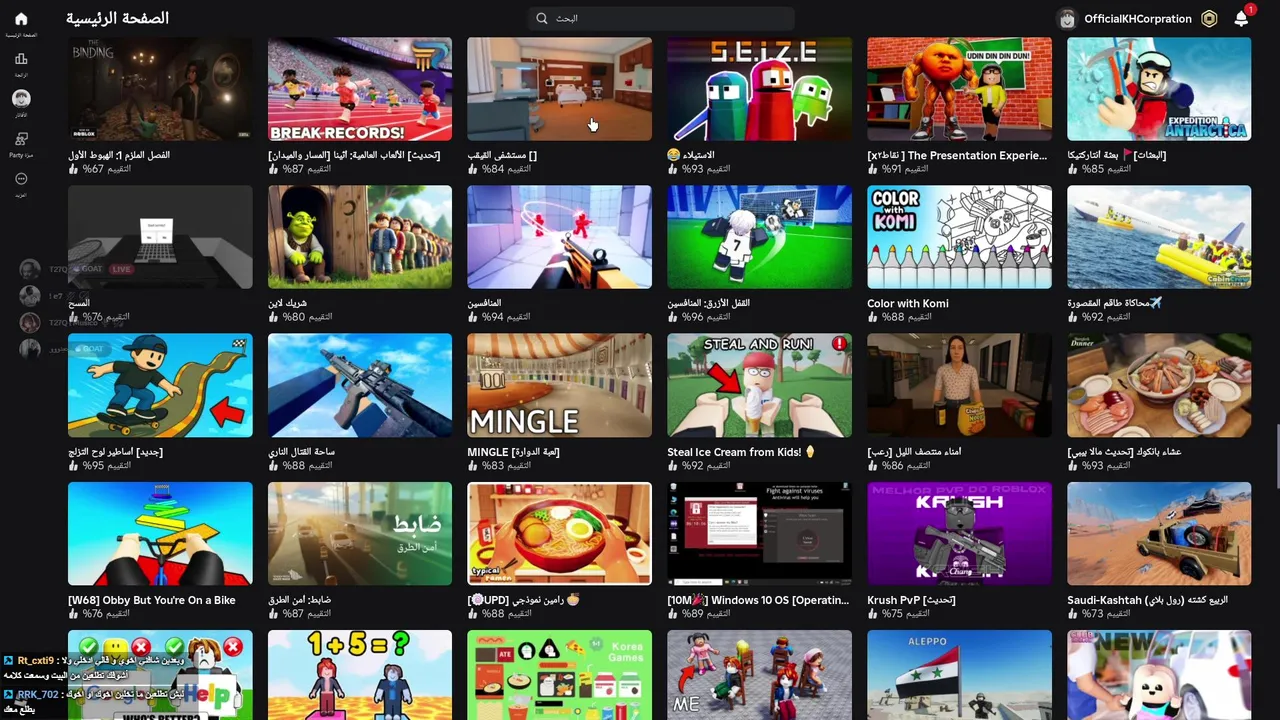This screenshot has height=720, width=1280.
Task: Open the Shrek line game thumbnail
Action: tap(360, 237)
